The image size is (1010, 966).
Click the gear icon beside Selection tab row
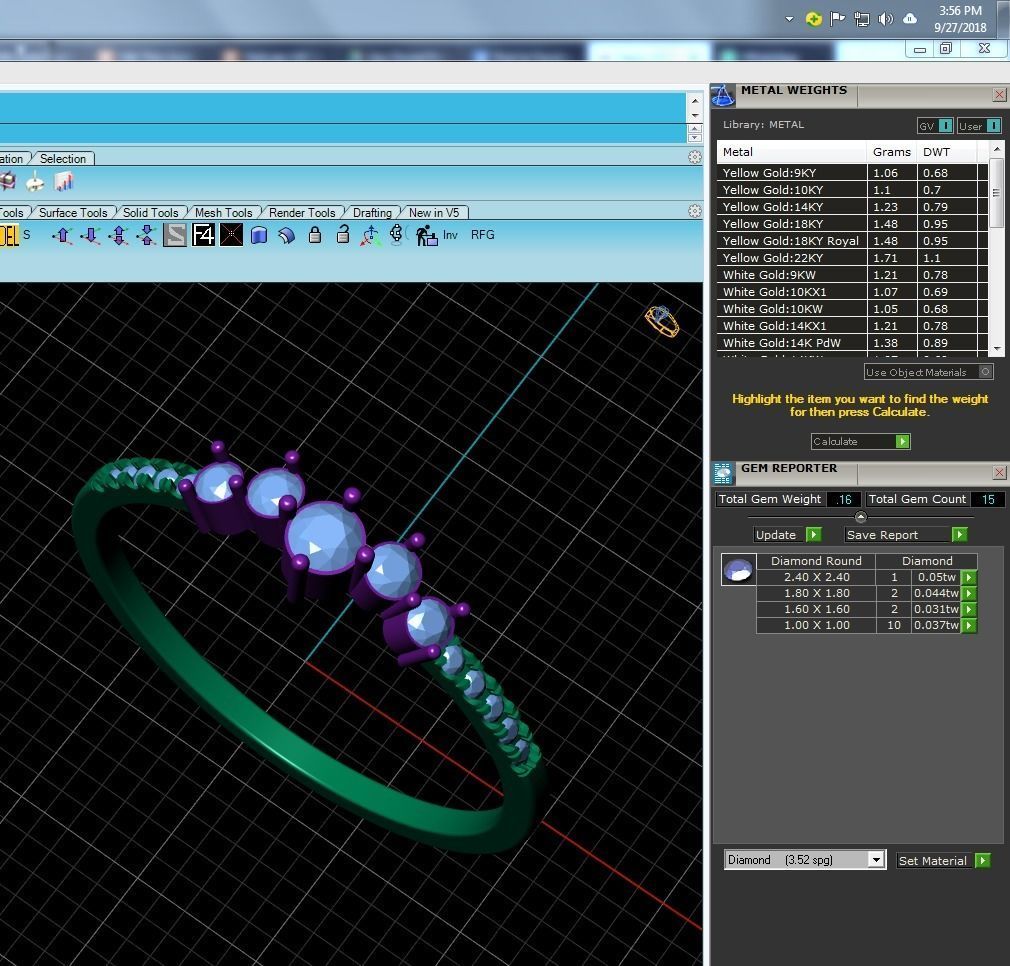694,157
